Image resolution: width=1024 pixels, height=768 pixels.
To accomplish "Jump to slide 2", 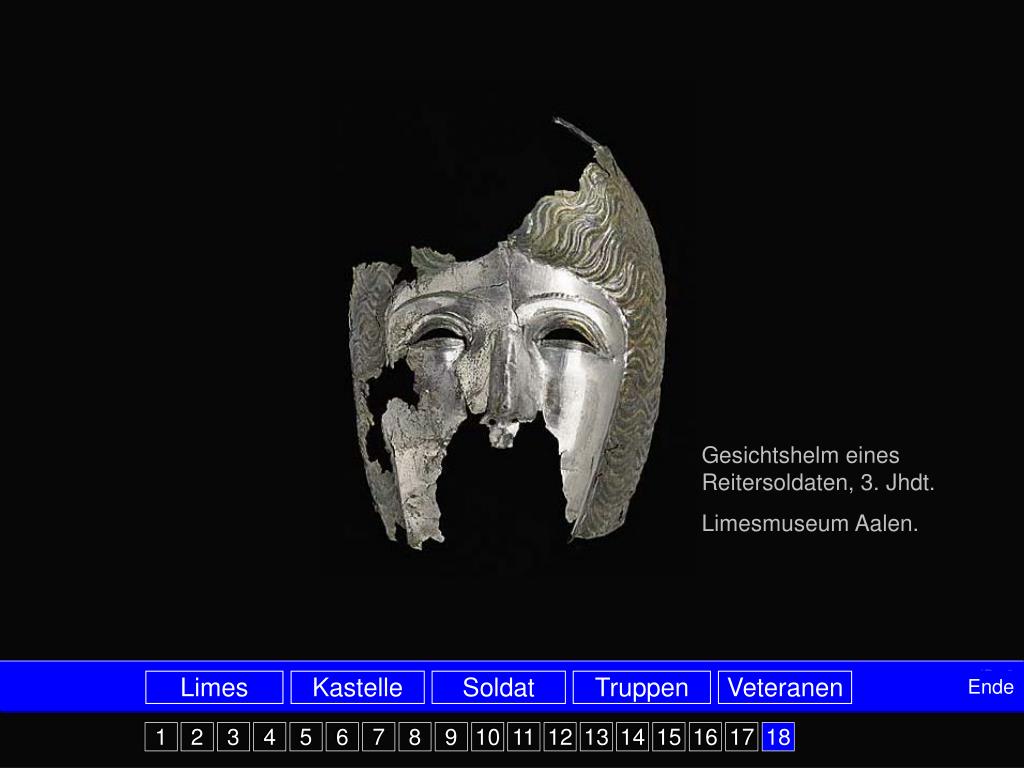I will 197,737.
